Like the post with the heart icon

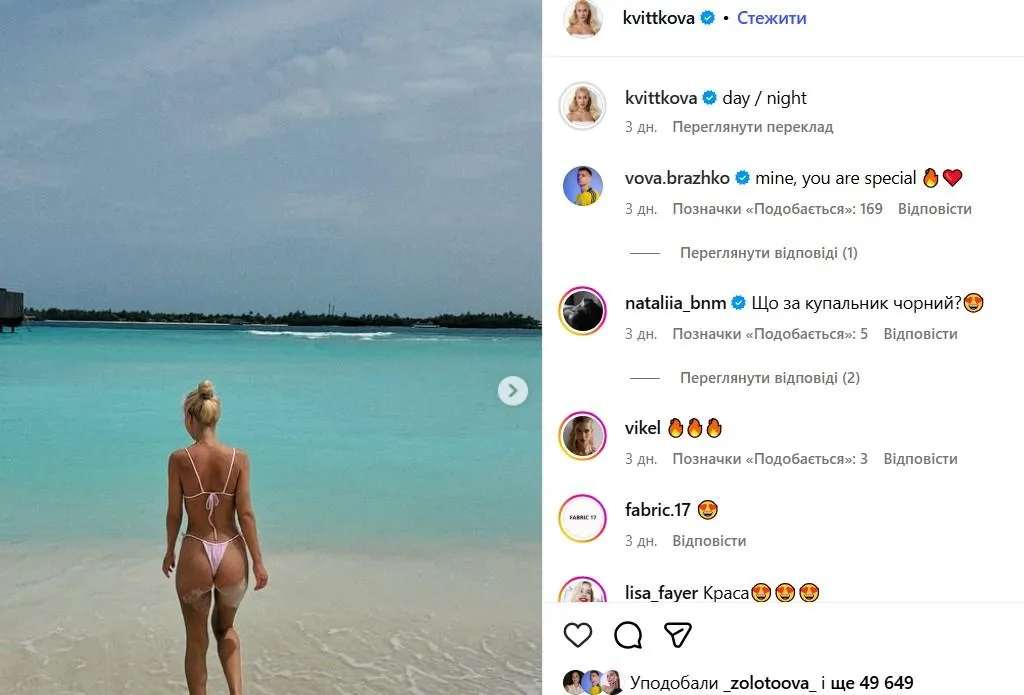(x=578, y=635)
